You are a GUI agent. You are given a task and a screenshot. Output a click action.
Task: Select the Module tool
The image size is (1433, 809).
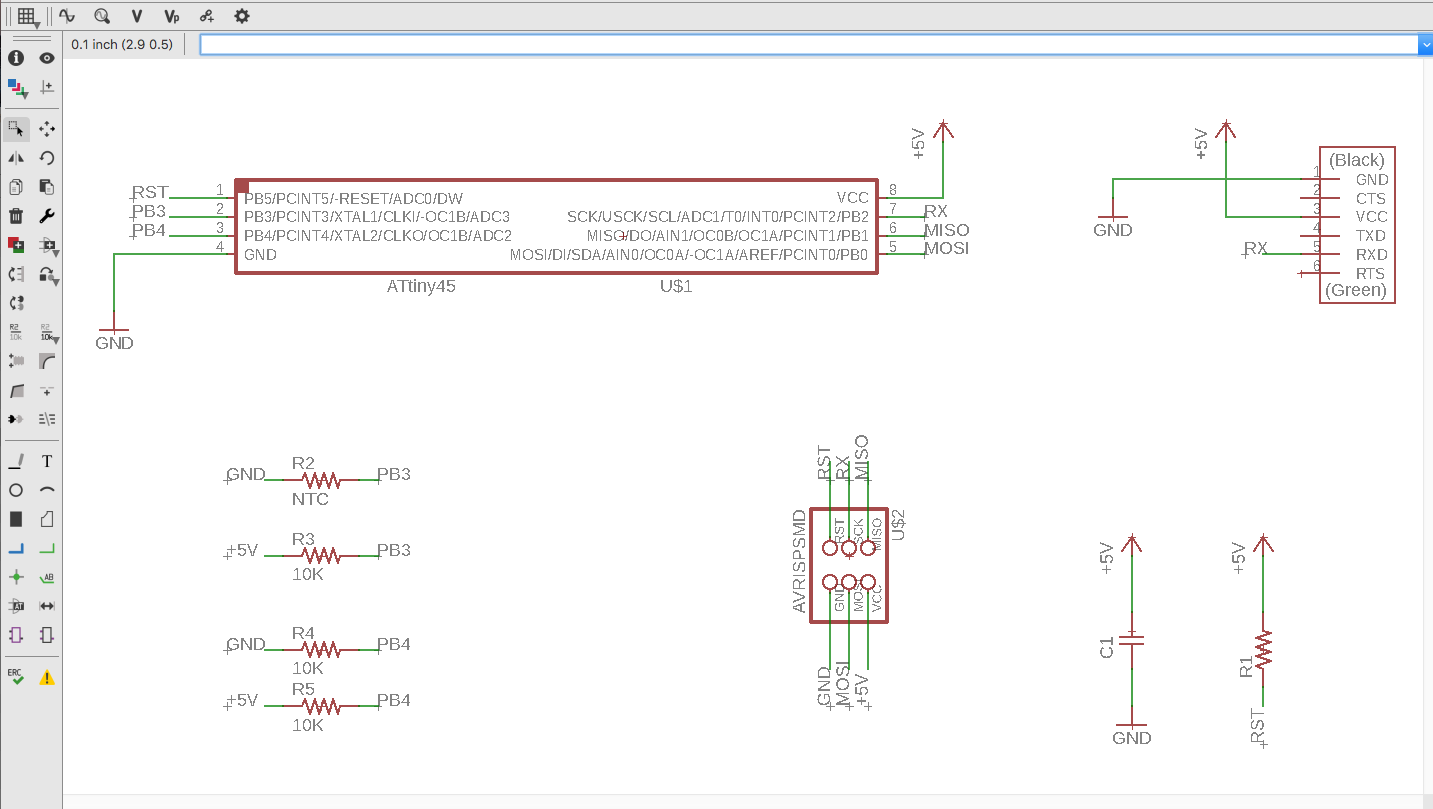pyautogui.click(x=16, y=635)
